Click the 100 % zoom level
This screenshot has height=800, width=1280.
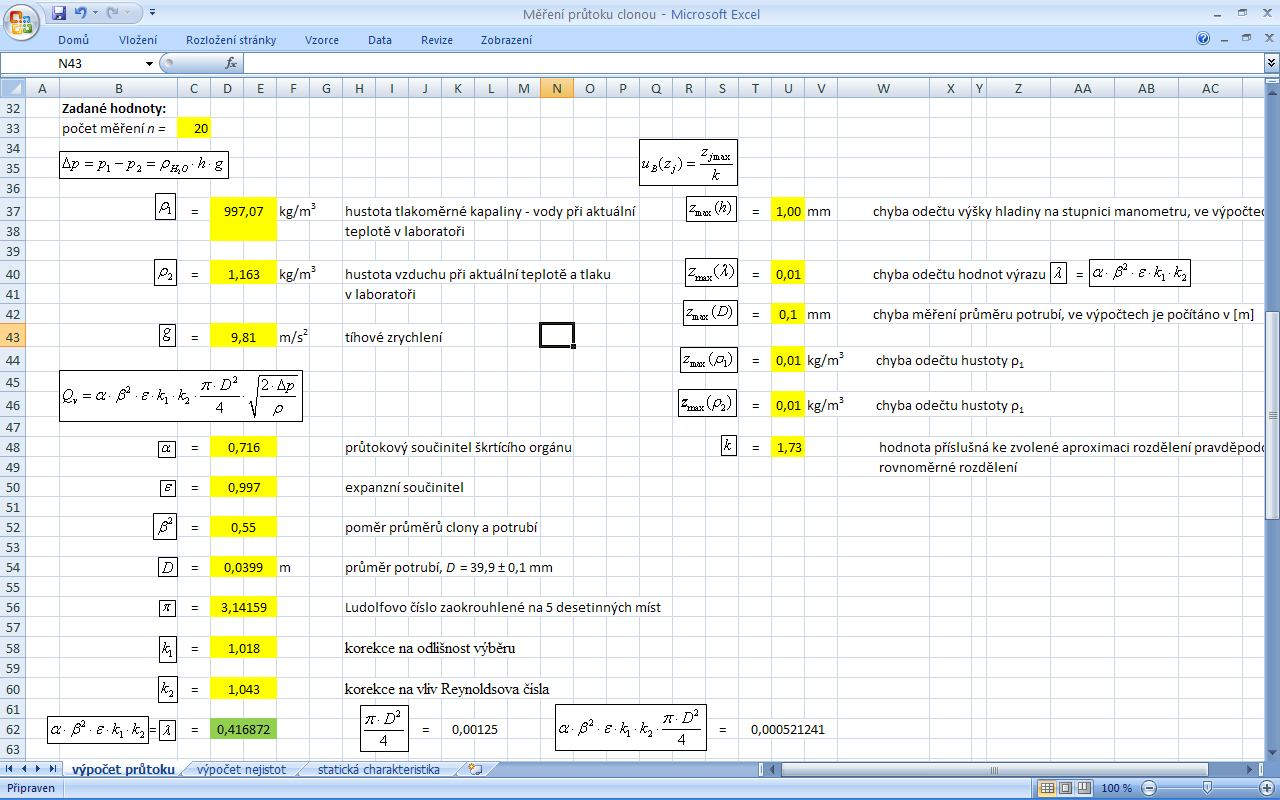(1116, 788)
